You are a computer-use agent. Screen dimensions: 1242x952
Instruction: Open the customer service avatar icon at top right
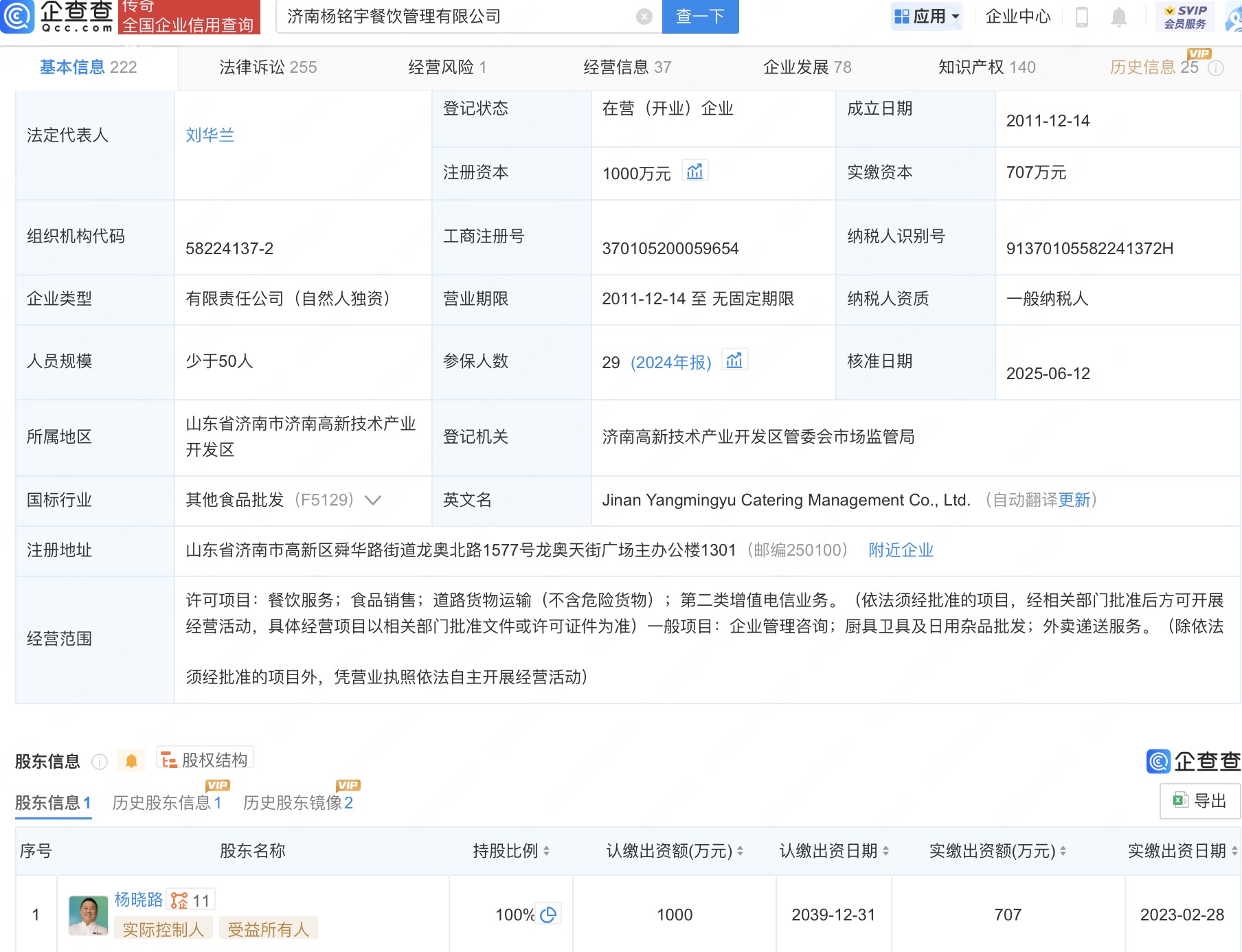1234,18
